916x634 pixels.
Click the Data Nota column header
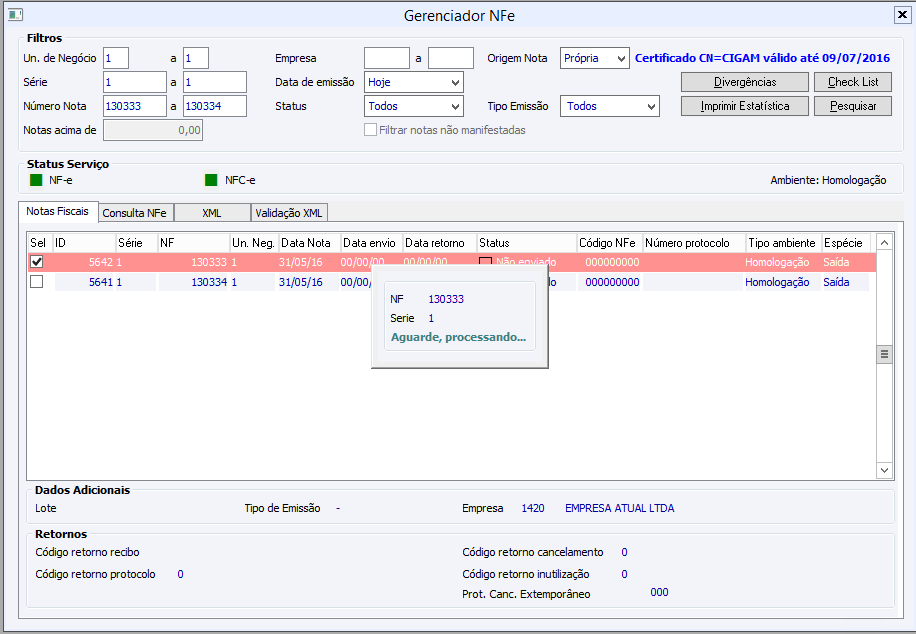(x=310, y=243)
